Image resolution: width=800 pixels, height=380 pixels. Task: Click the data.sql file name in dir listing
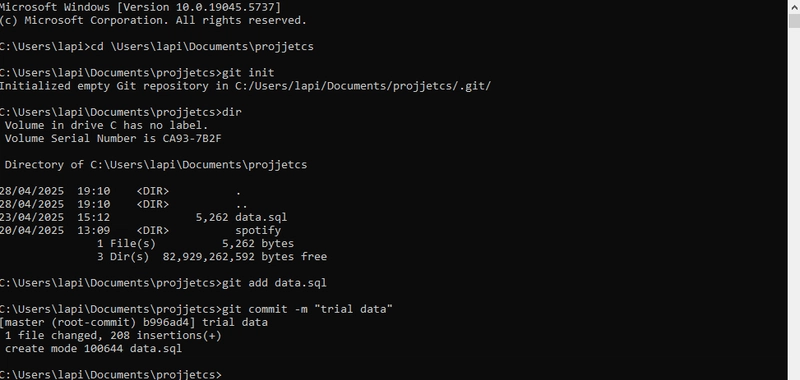coord(261,217)
